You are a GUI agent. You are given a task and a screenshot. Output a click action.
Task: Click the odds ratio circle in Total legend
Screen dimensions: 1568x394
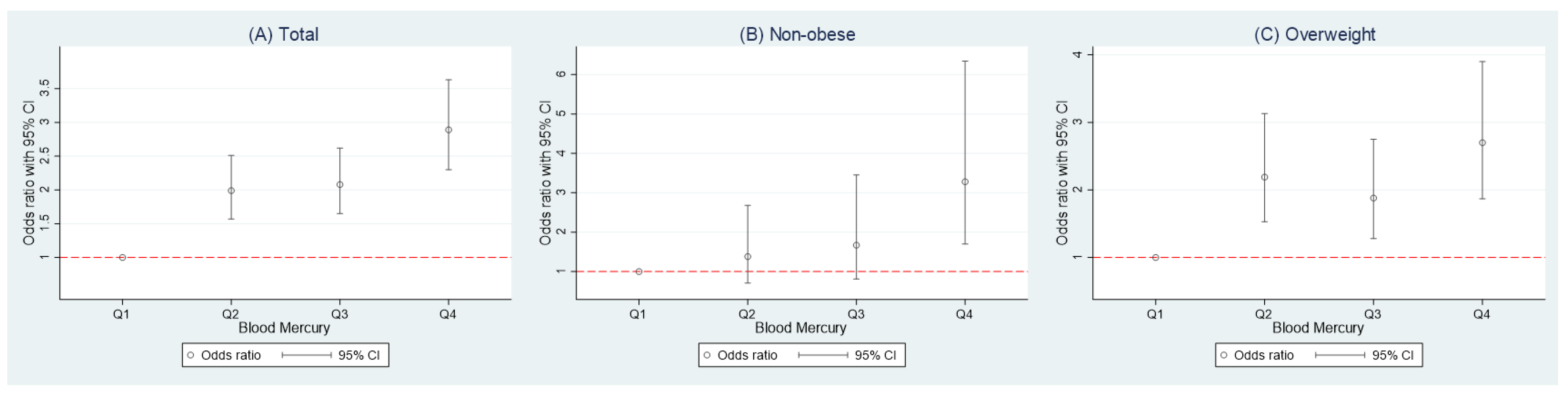(x=190, y=355)
